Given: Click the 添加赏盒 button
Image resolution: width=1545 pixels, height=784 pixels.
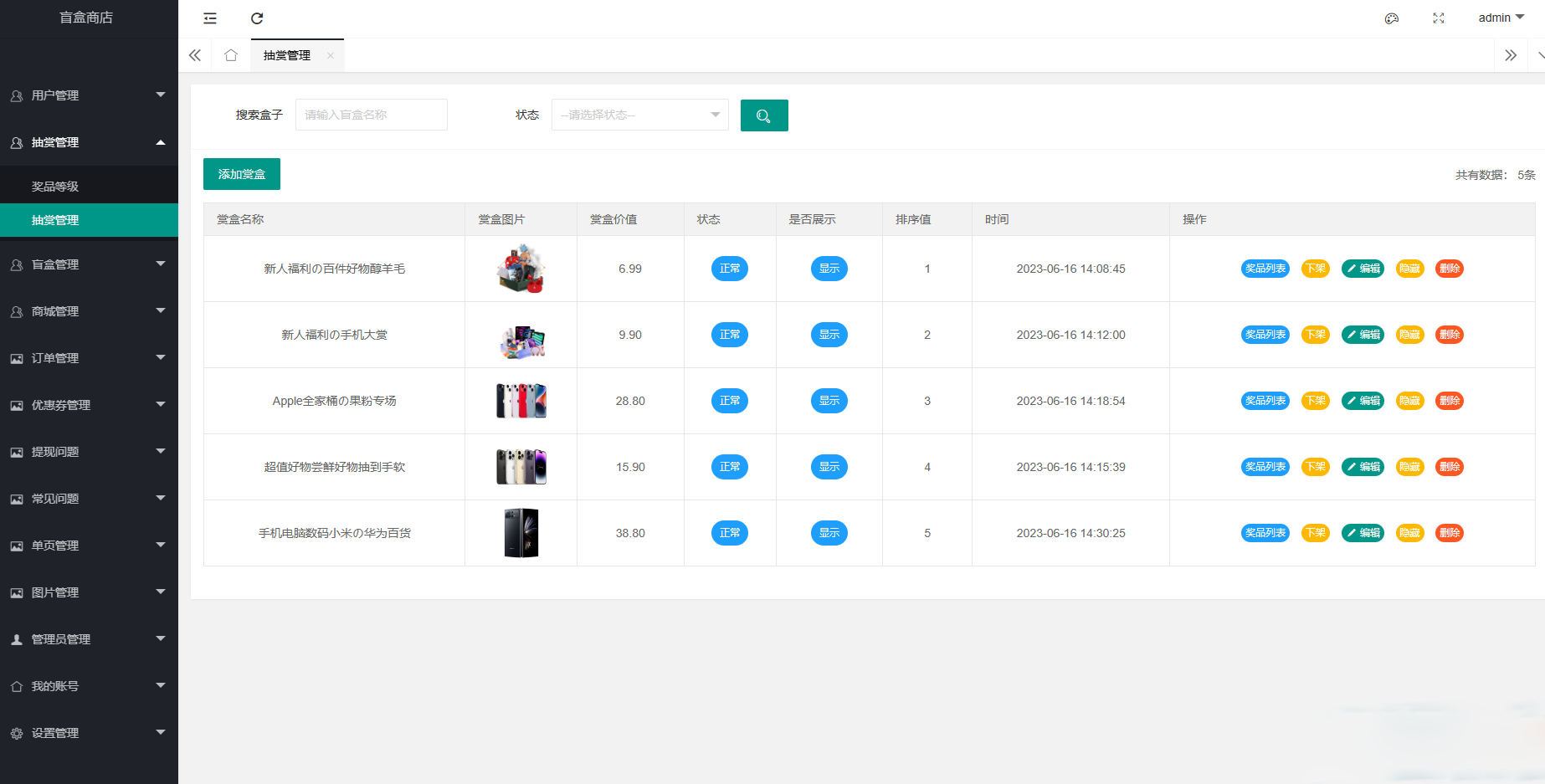Looking at the screenshot, I should coord(241,174).
